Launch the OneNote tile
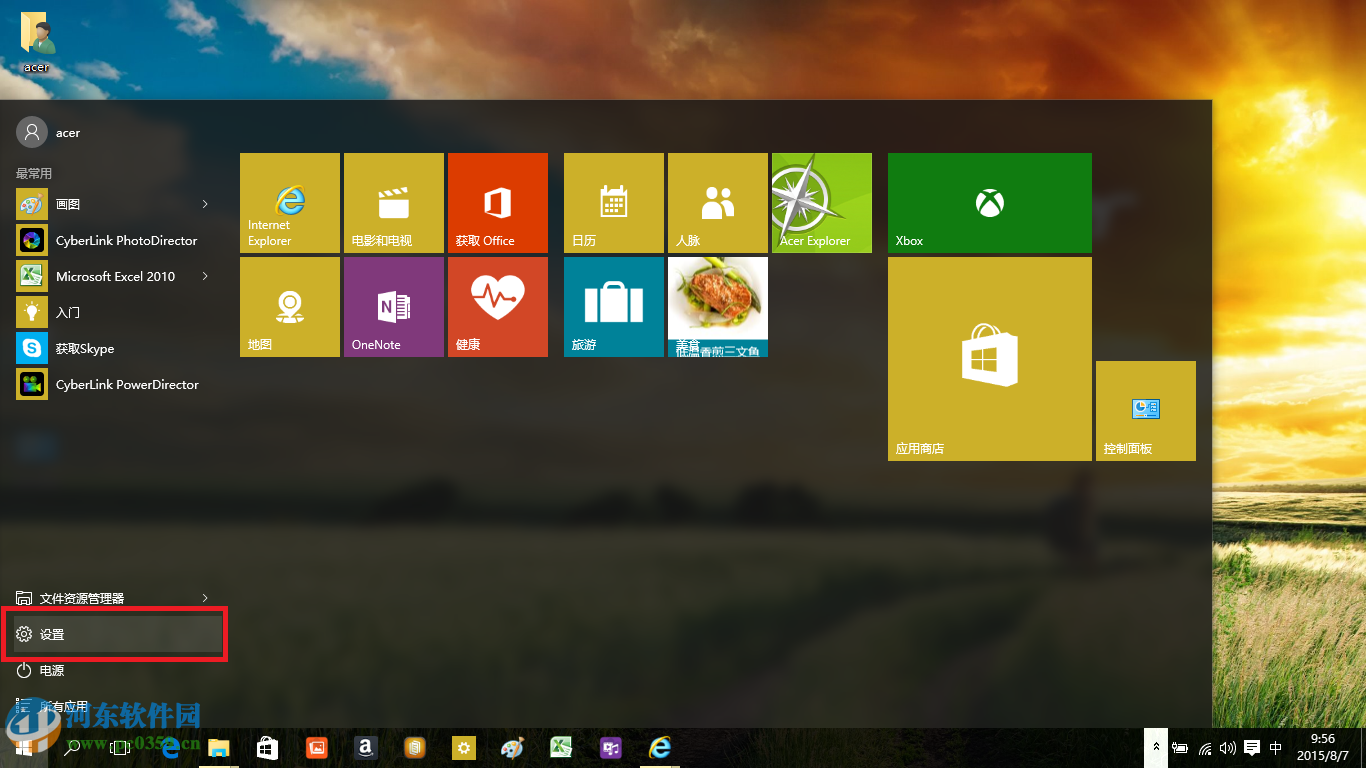Image resolution: width=1366 pixels, height=768 pixels. pyautogui.click(x=393, y=306)
